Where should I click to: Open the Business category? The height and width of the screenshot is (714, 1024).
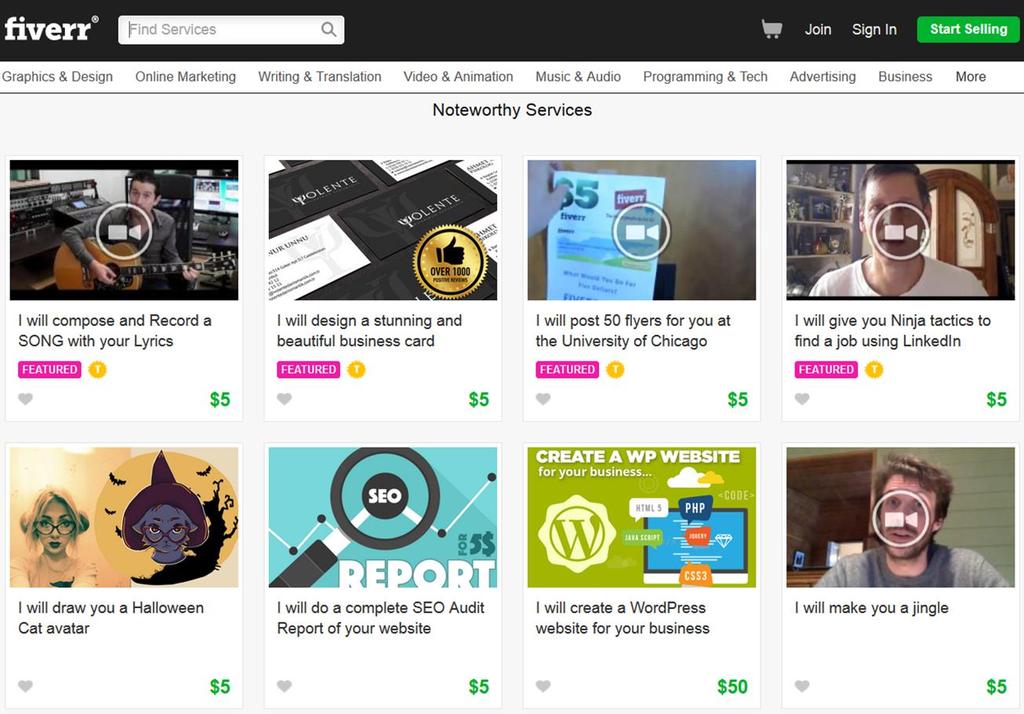[905, 76]
